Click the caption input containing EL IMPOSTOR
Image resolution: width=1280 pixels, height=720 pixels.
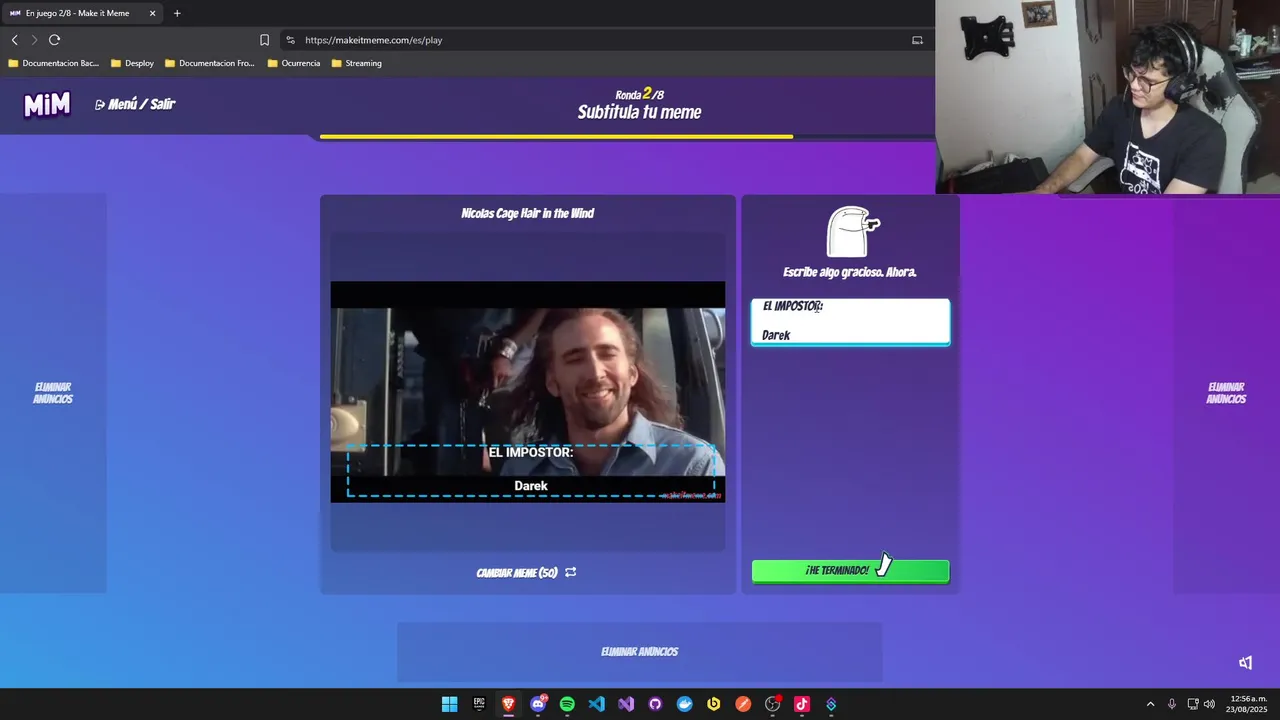(850, 321)
